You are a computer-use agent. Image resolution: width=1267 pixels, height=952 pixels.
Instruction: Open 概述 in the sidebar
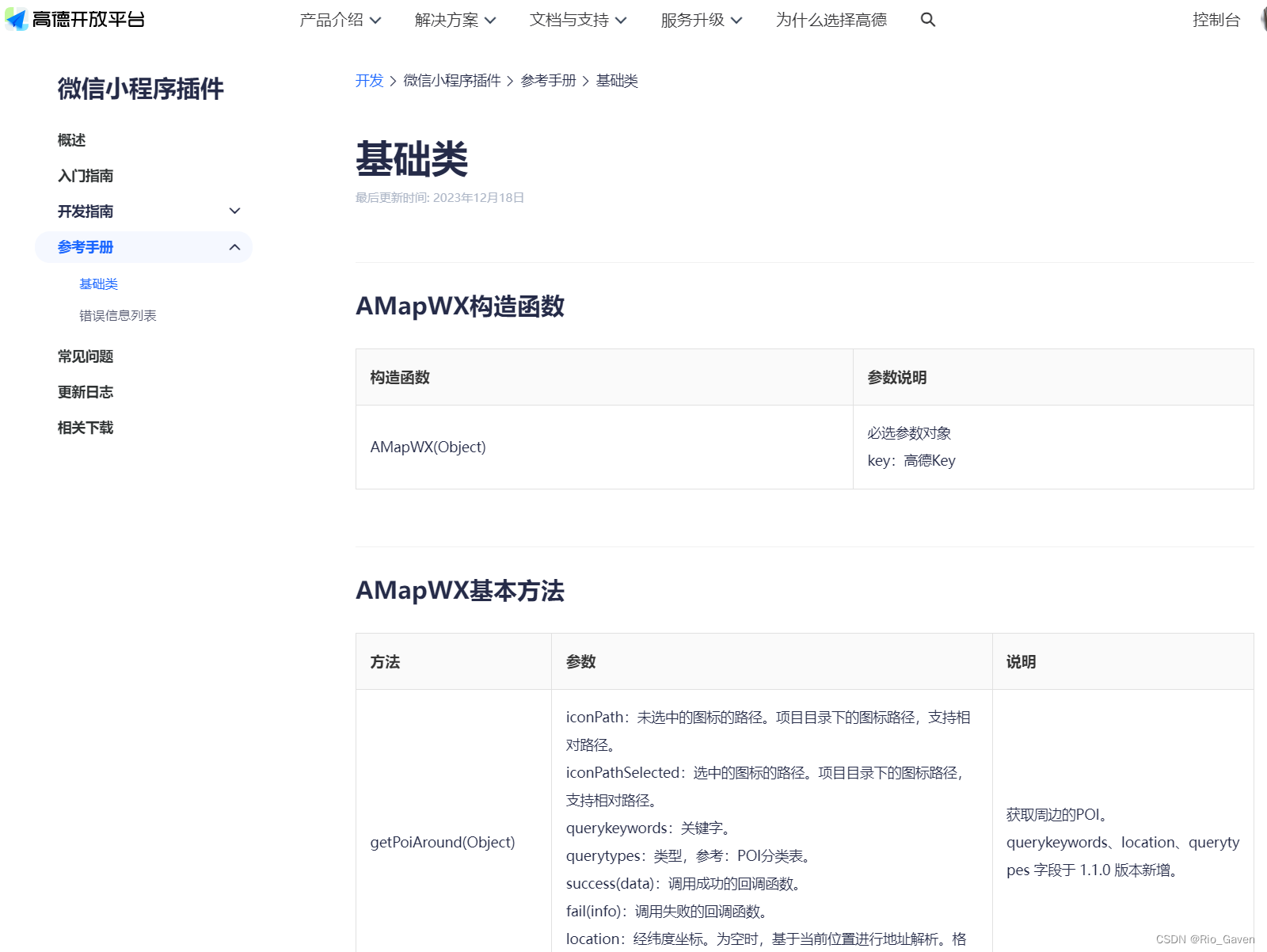[71, 140]
